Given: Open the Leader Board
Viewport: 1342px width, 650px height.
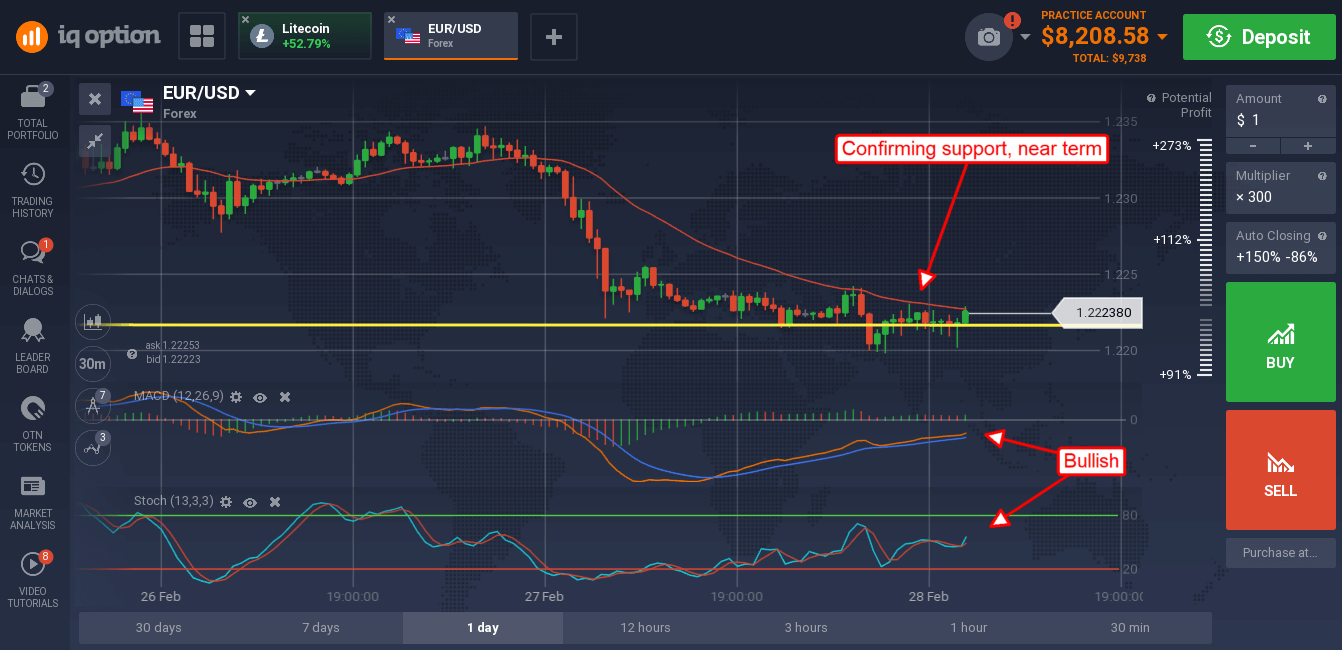Looking at the screenshot, I should pyautogui.click(x=33, y=346).
